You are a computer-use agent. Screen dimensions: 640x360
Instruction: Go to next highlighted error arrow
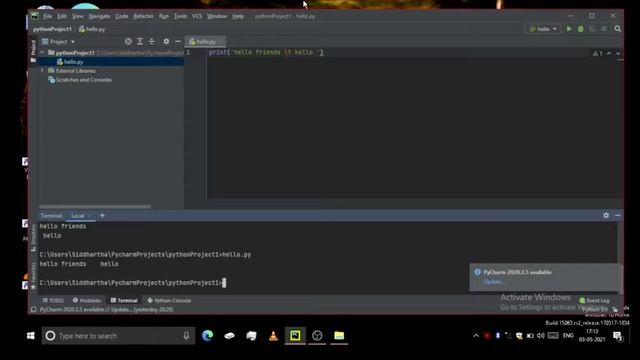618,53
